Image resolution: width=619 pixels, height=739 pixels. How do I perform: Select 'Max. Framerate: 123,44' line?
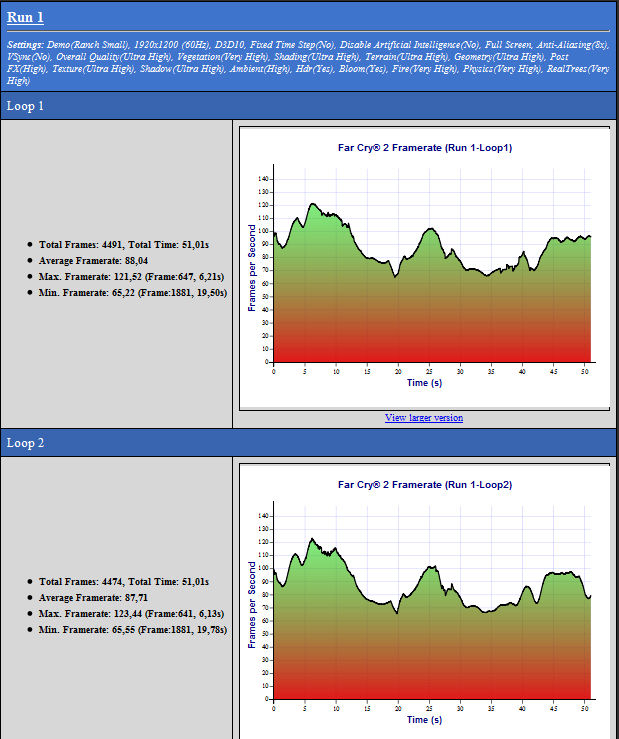tap(132, 614)
